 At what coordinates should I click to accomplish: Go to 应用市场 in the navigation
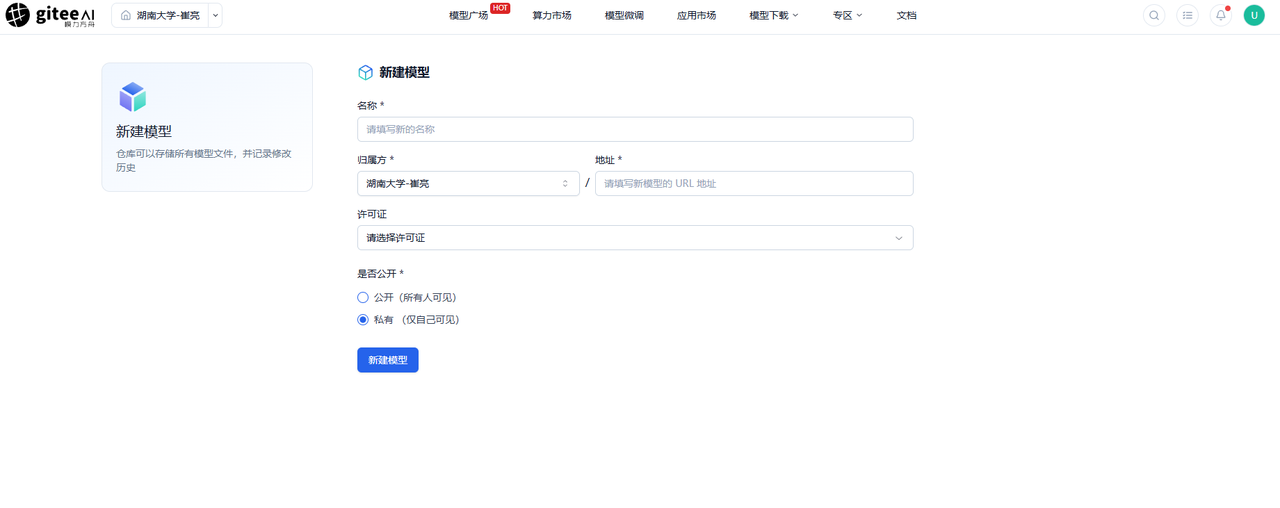pos(696,16)
